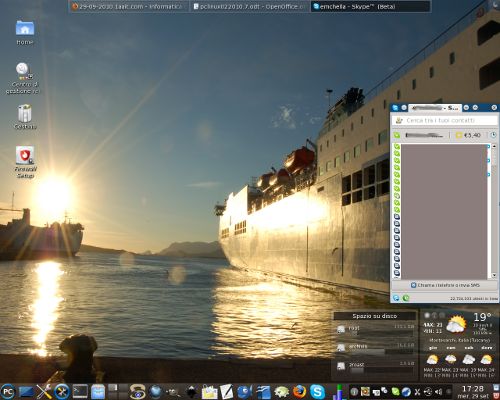The image size is (500, 400).
Task: Click the green call button at Skype bottom
Action: [406, 298]
